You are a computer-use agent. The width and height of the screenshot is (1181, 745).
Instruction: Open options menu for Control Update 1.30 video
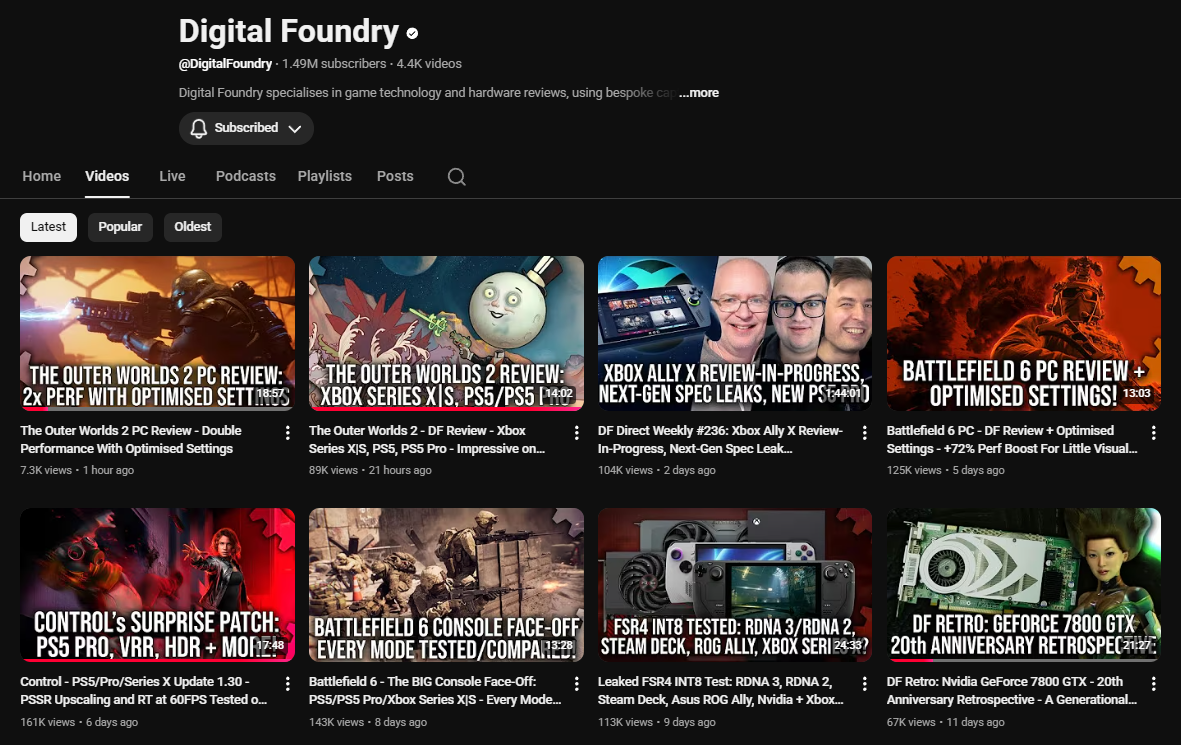288,683
